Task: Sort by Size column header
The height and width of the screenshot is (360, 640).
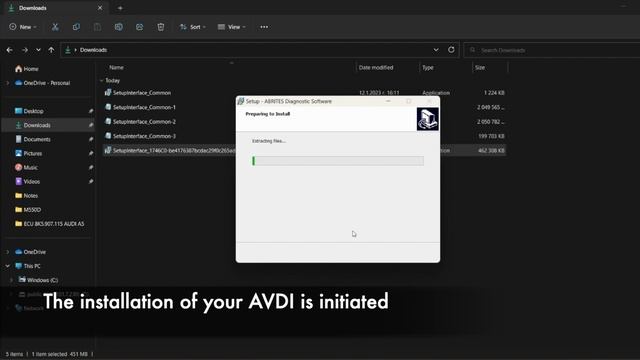Action: (x=480, y=67)
